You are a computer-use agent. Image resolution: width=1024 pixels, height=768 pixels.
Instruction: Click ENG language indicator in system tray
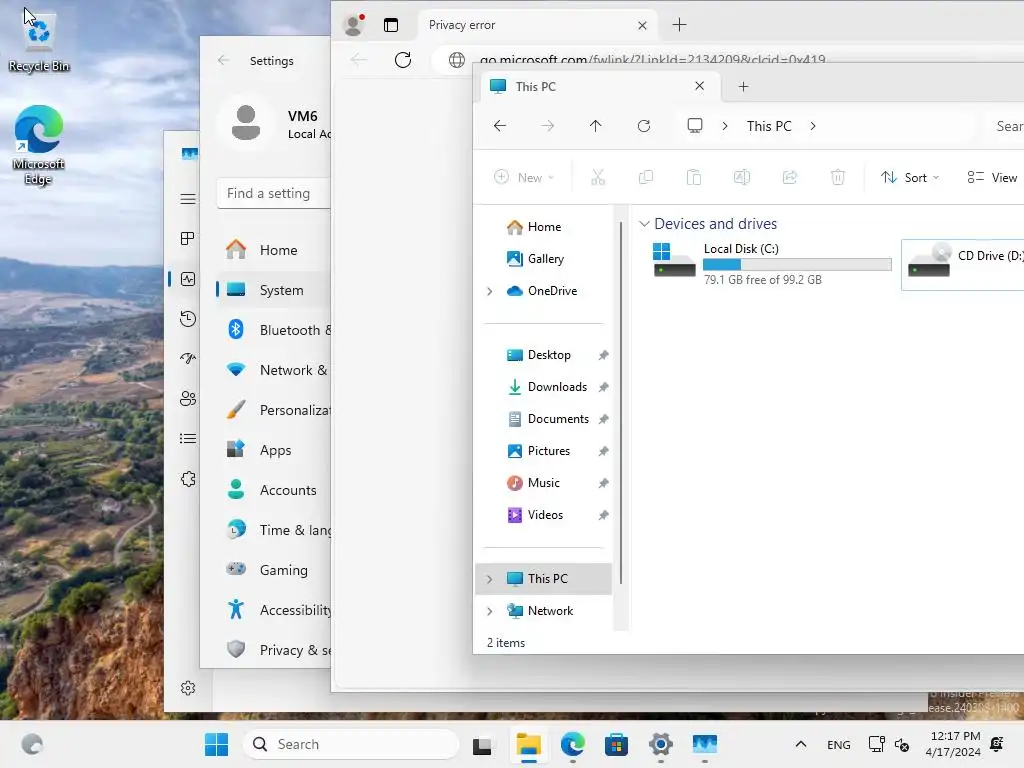point(839,744)
